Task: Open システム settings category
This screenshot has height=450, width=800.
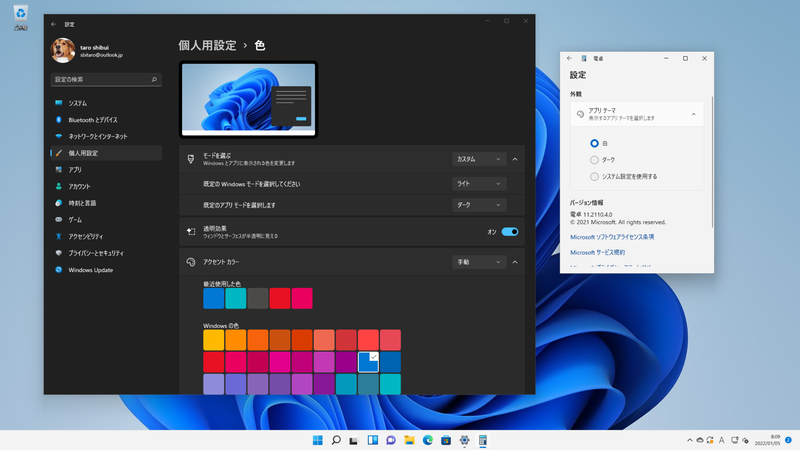Action: click(106, 103)
